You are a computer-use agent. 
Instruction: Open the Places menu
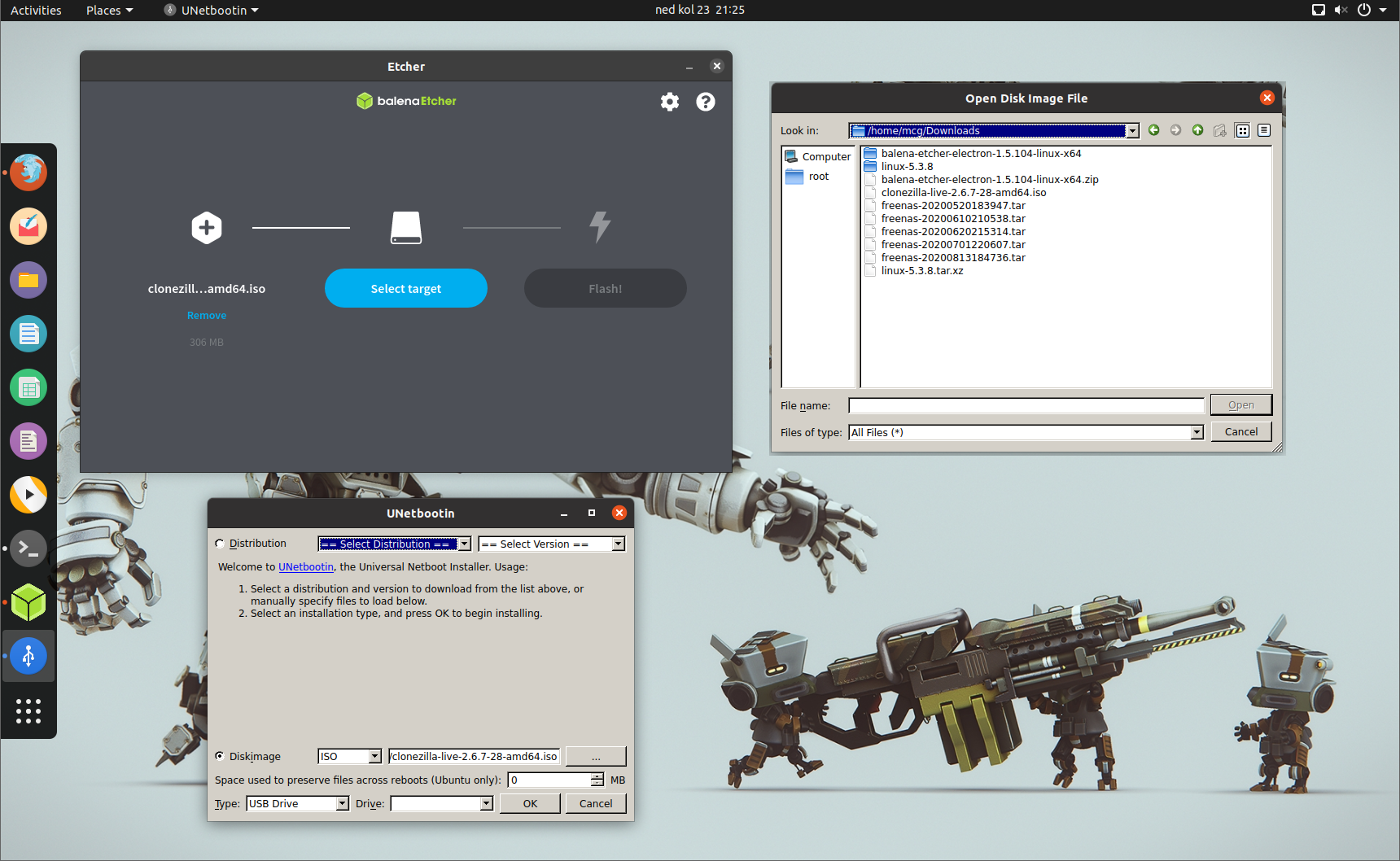point(109,10)
